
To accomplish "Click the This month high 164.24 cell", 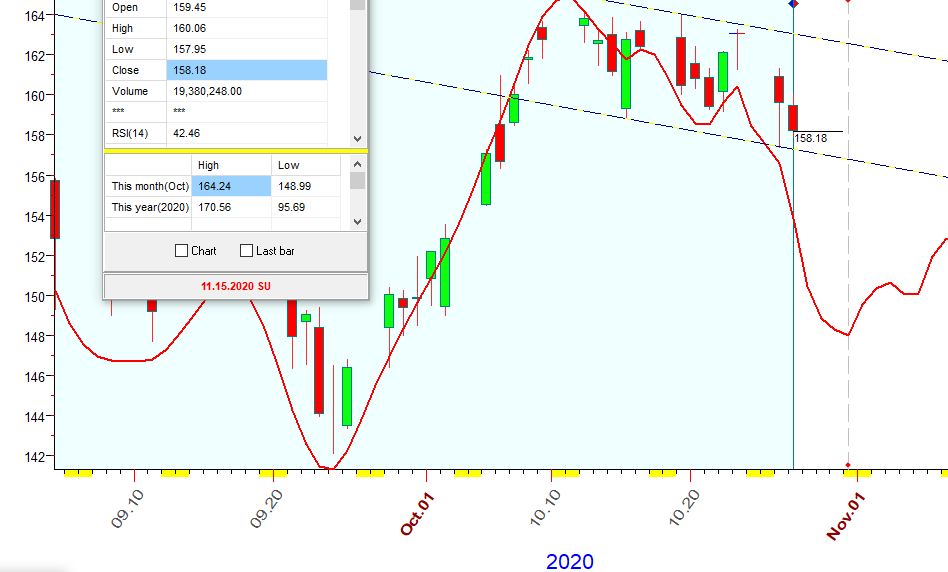I will pos(230,186).
